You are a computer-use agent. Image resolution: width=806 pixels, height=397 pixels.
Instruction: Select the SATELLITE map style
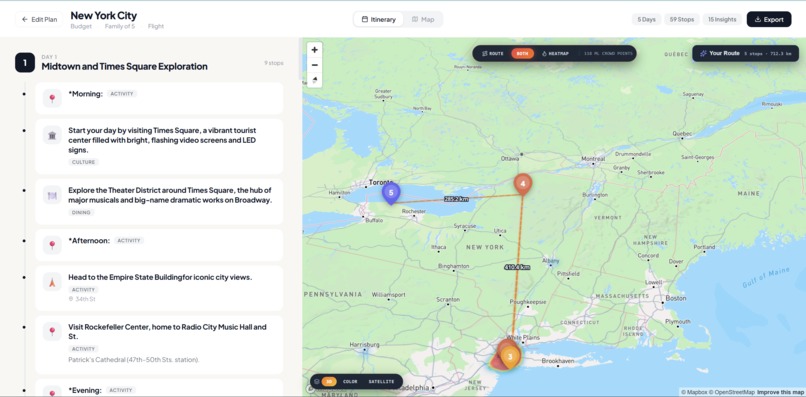(x=381, y=382)
